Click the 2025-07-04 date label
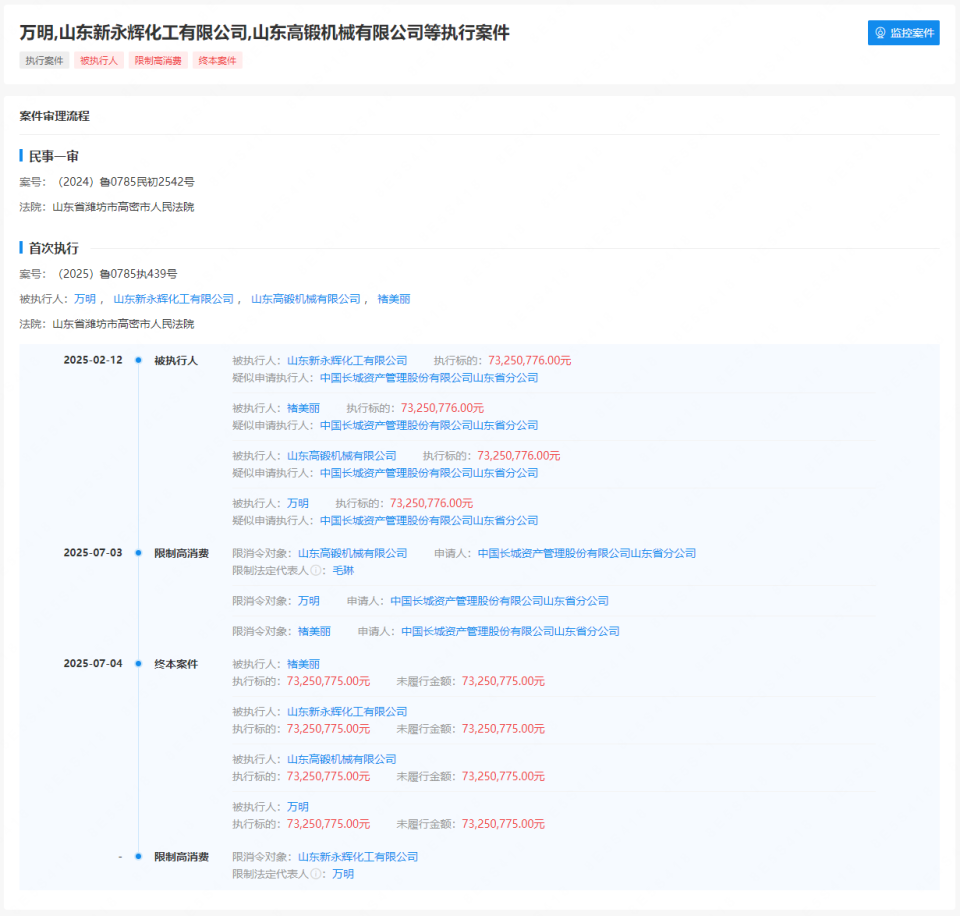This screenshot has width=960, height=916. pos(93,664)
